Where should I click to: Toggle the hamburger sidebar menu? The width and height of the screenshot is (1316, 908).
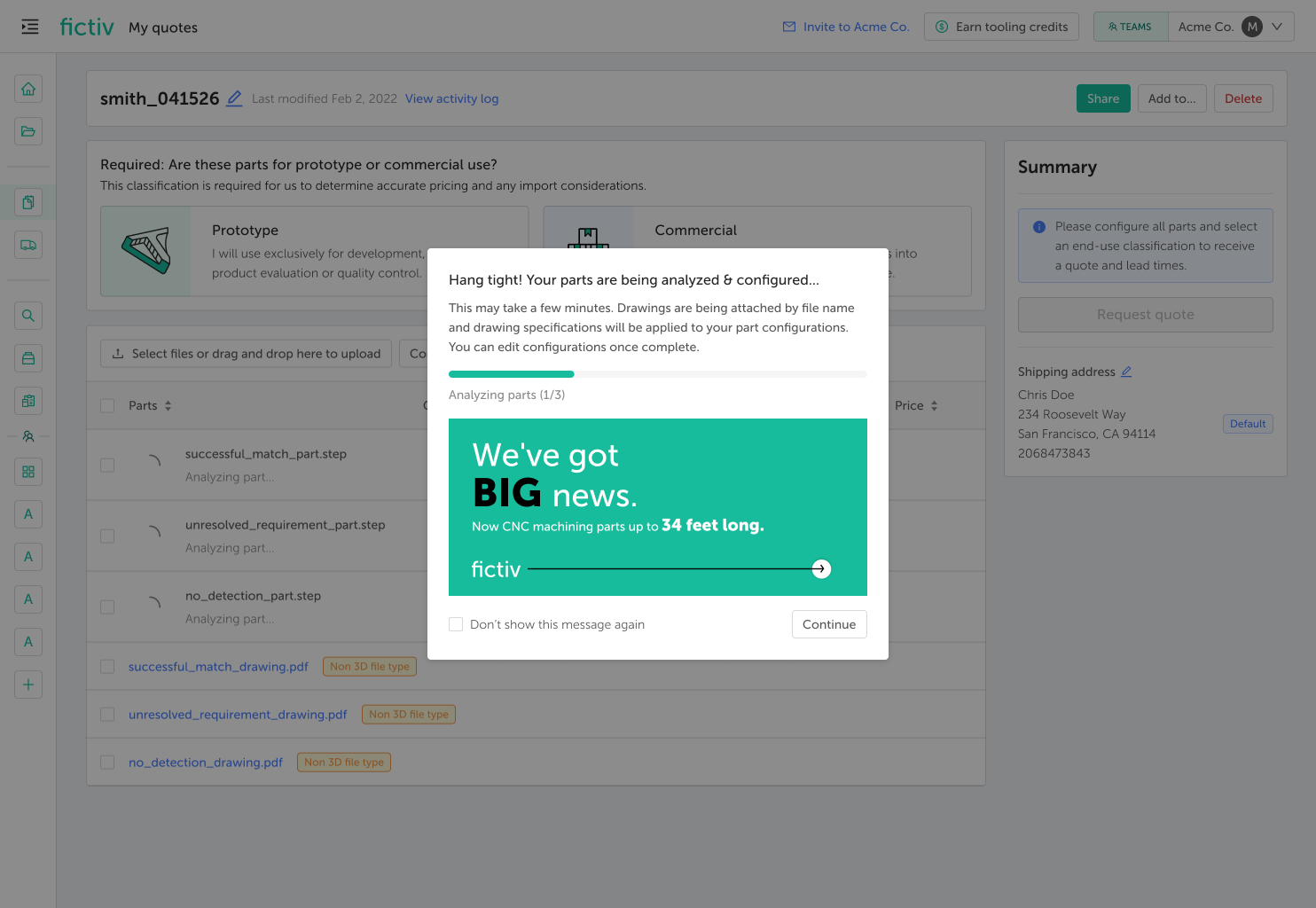pos(30,27)
